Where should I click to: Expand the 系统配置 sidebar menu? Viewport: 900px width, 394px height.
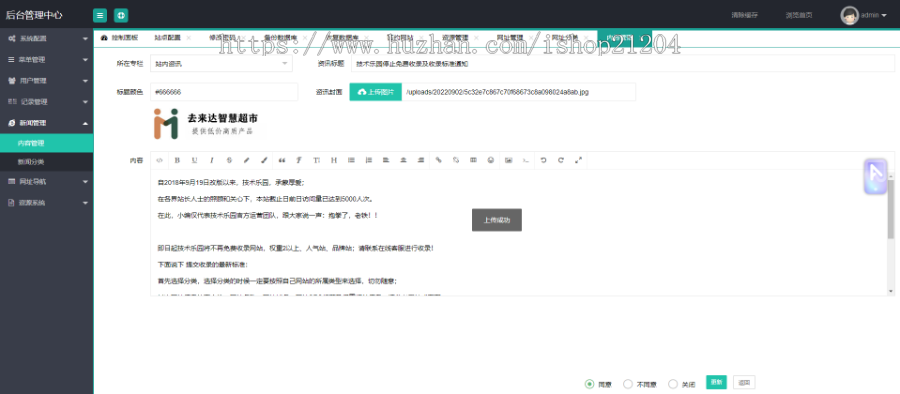click(46, 38)
